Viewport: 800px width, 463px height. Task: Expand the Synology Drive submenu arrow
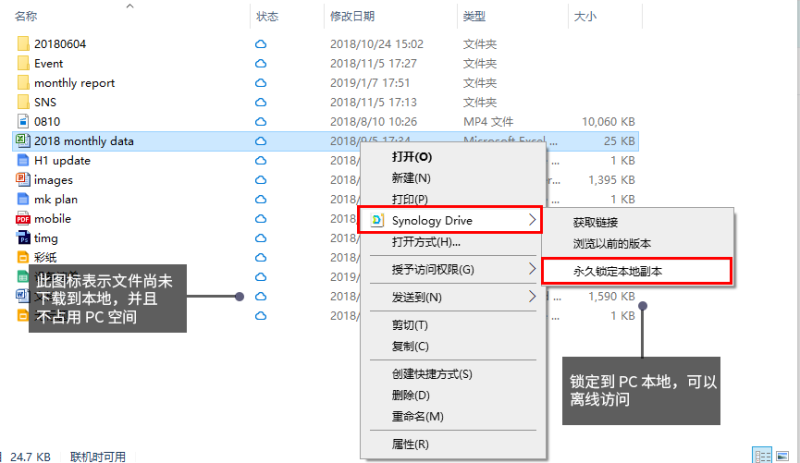click(532, 220)
